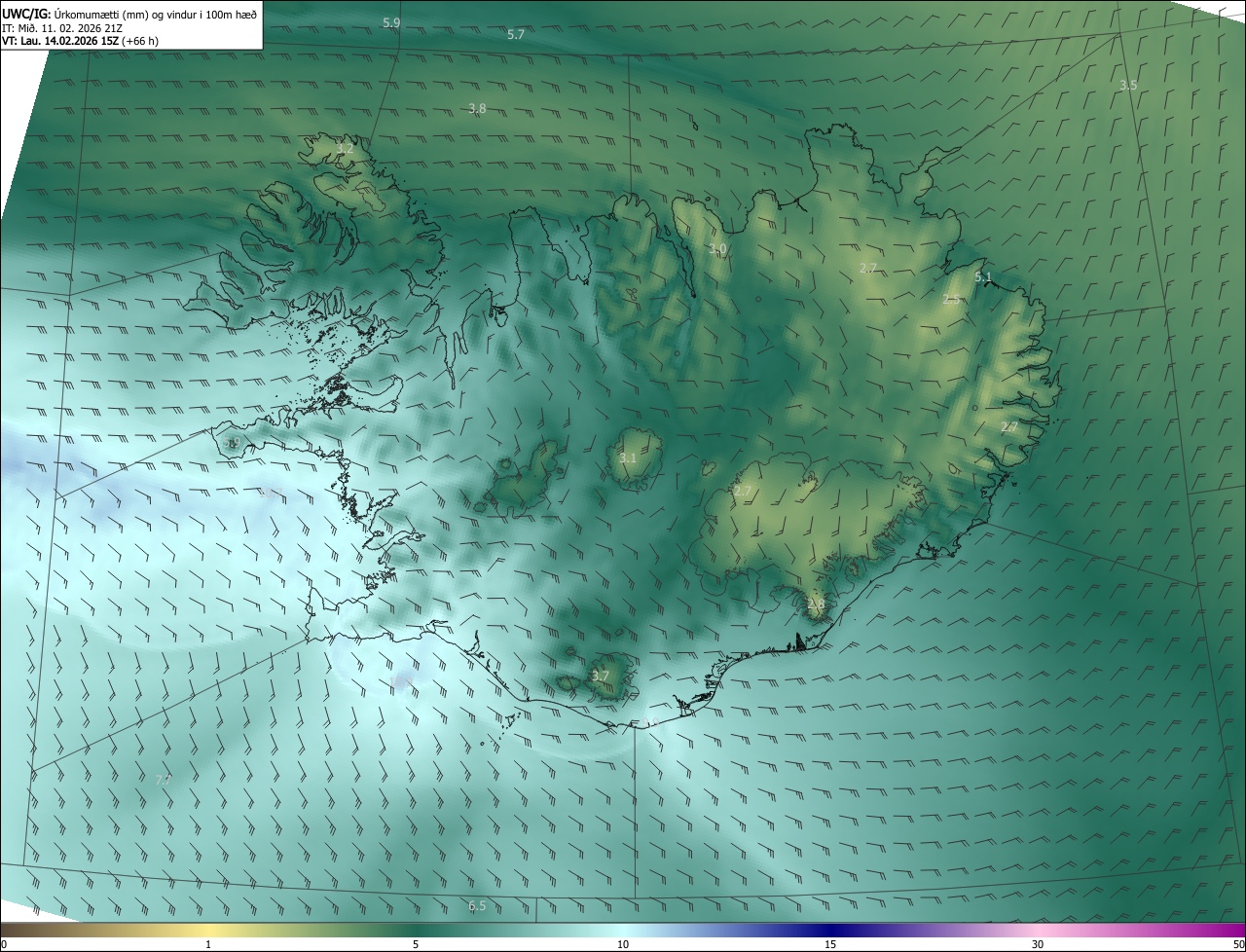The width and height of the screenshot is (1246, 952).
Task: Click the 3.7 value label on the map
Action: tap(601, 676)
